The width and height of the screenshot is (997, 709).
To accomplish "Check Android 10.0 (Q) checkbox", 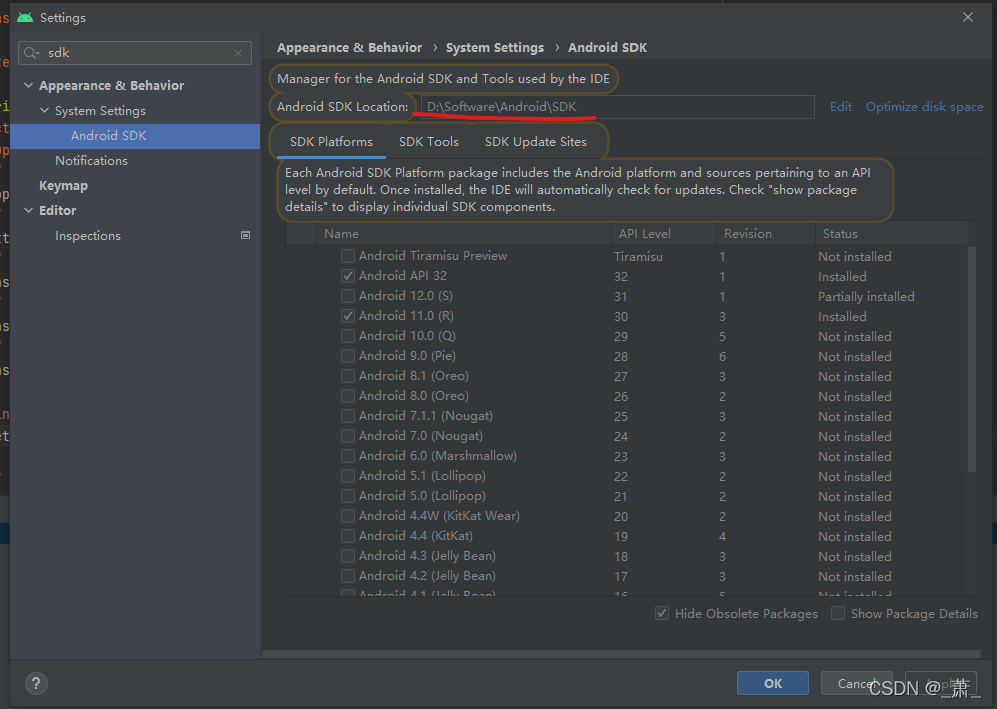I will click(348, 336).
